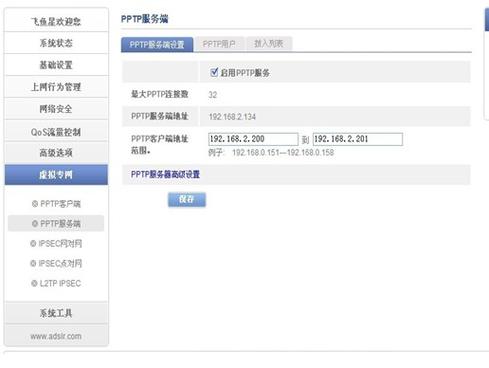The image size is (489, 368).
Task: Open 飞鱼星欢迎您 sidebar menu
Action: click(56, 21)
